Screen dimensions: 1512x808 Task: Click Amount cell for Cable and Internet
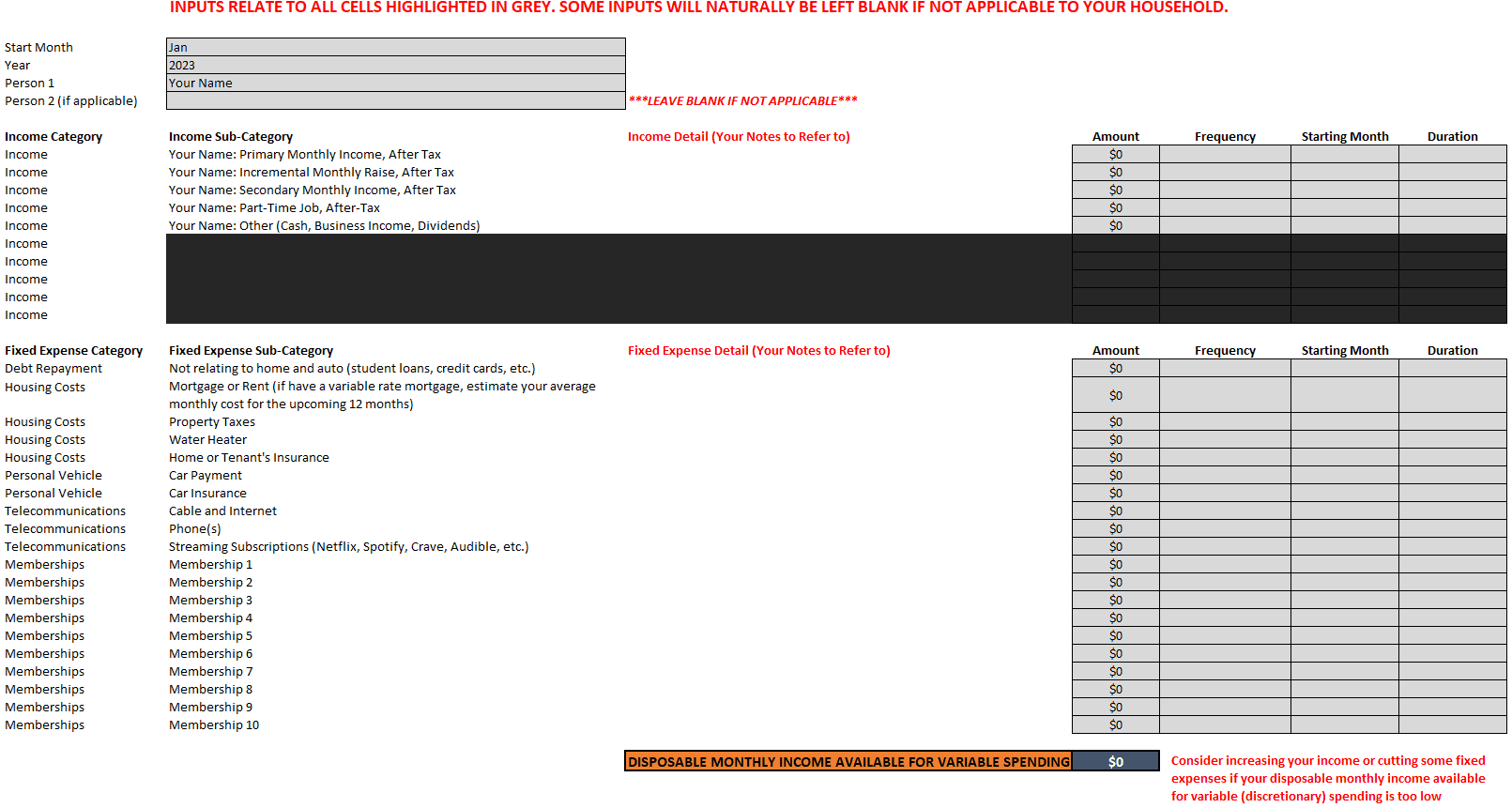pyautogui.click(x=1115, y=511)
